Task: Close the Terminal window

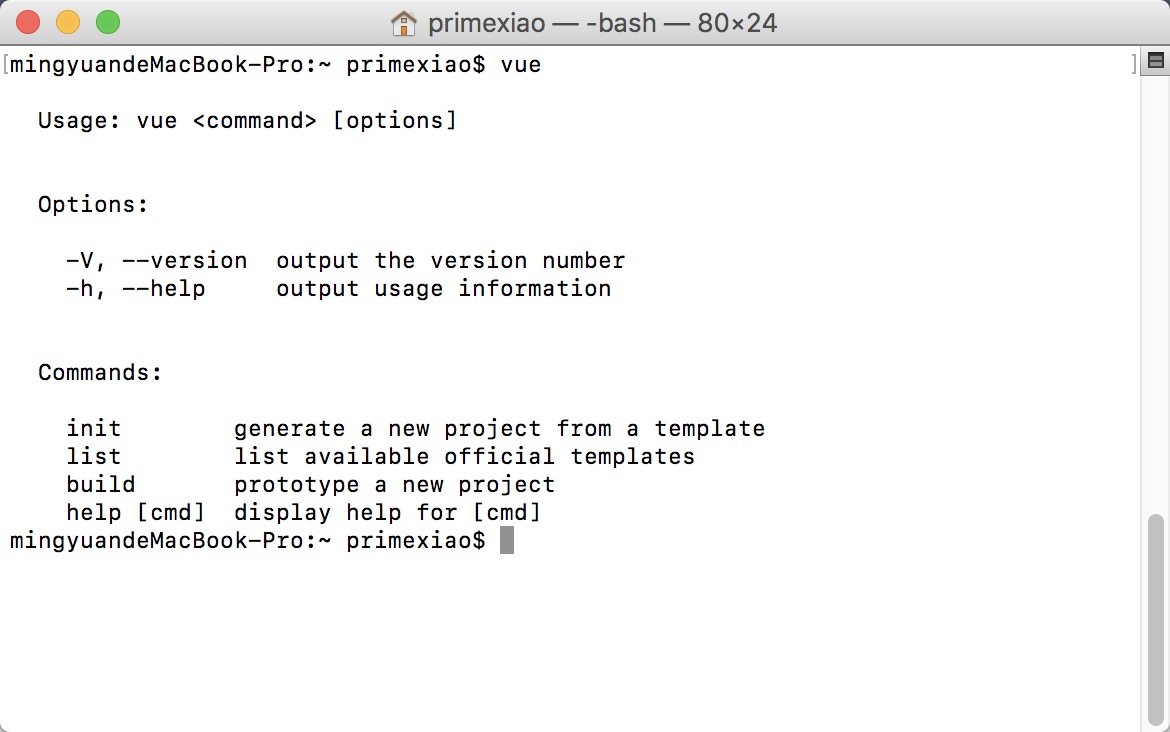Action: [28, 22]
